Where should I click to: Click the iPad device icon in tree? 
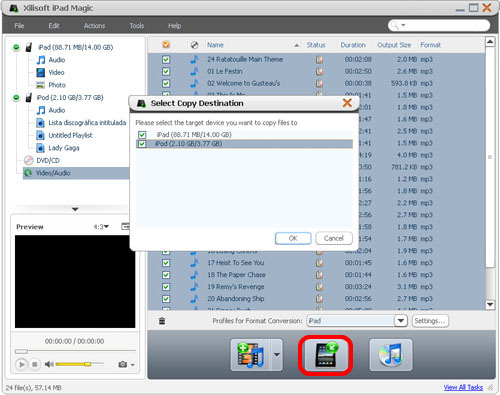click(29, 47)
